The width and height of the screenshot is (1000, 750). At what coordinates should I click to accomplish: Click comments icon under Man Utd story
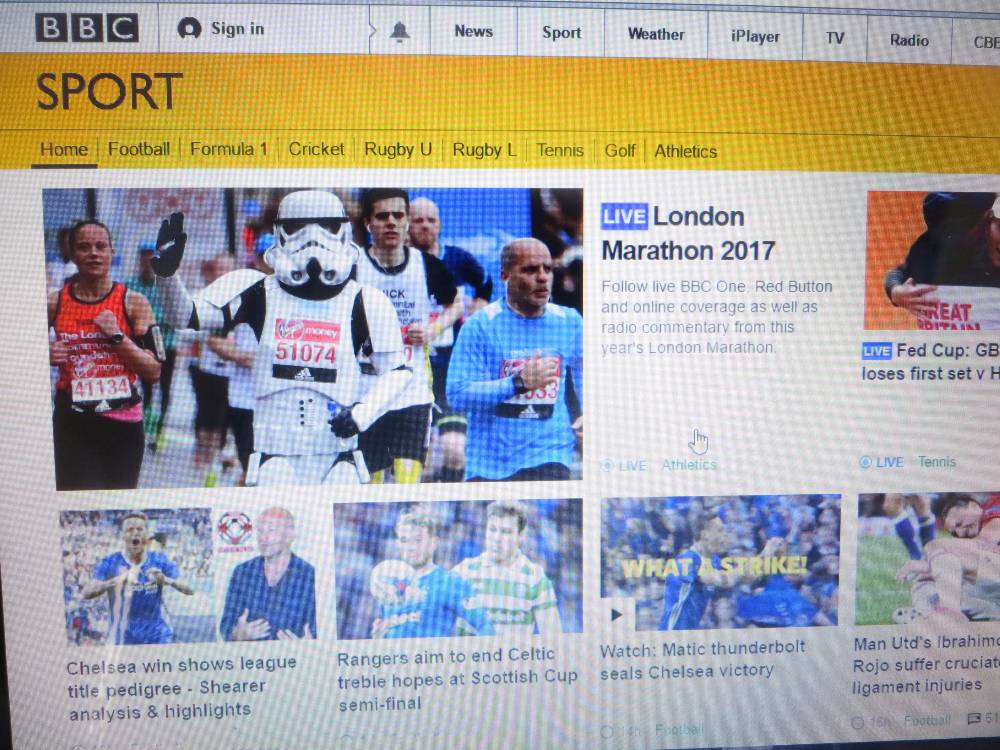(974, 719)
